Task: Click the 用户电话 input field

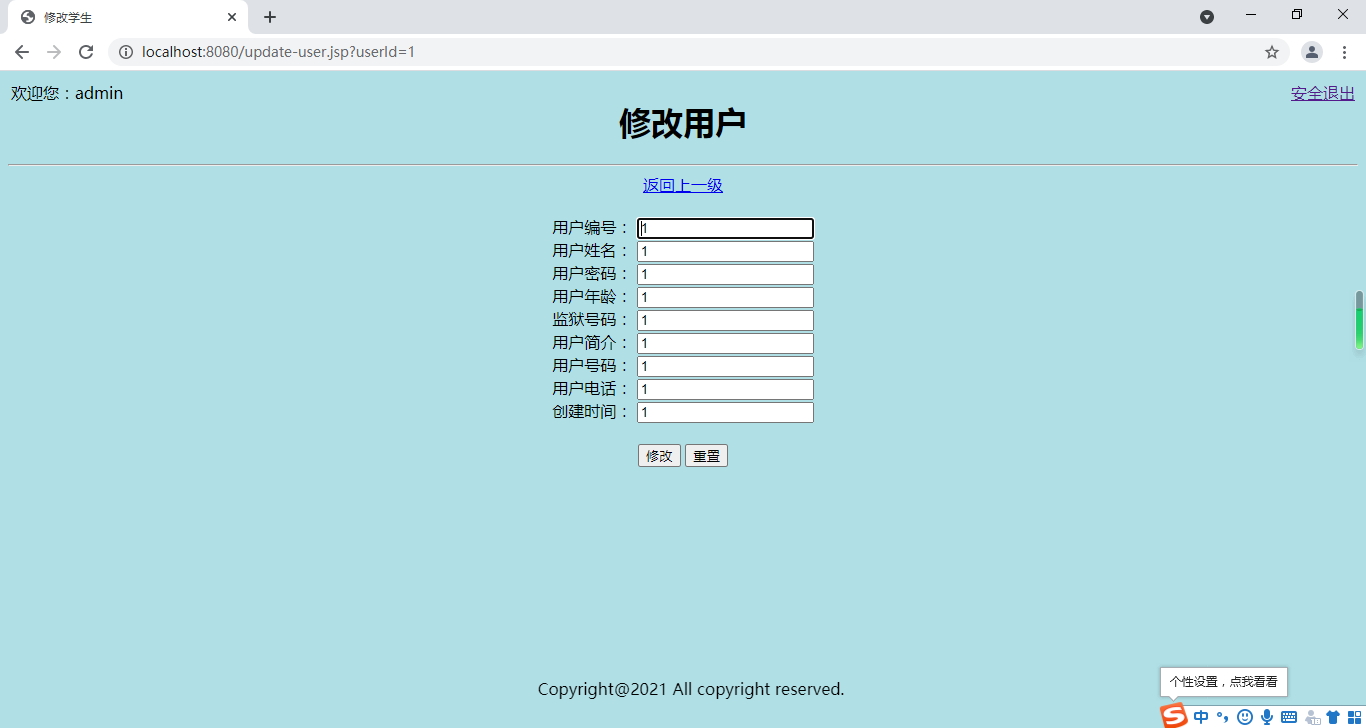Action: point(725,389)
